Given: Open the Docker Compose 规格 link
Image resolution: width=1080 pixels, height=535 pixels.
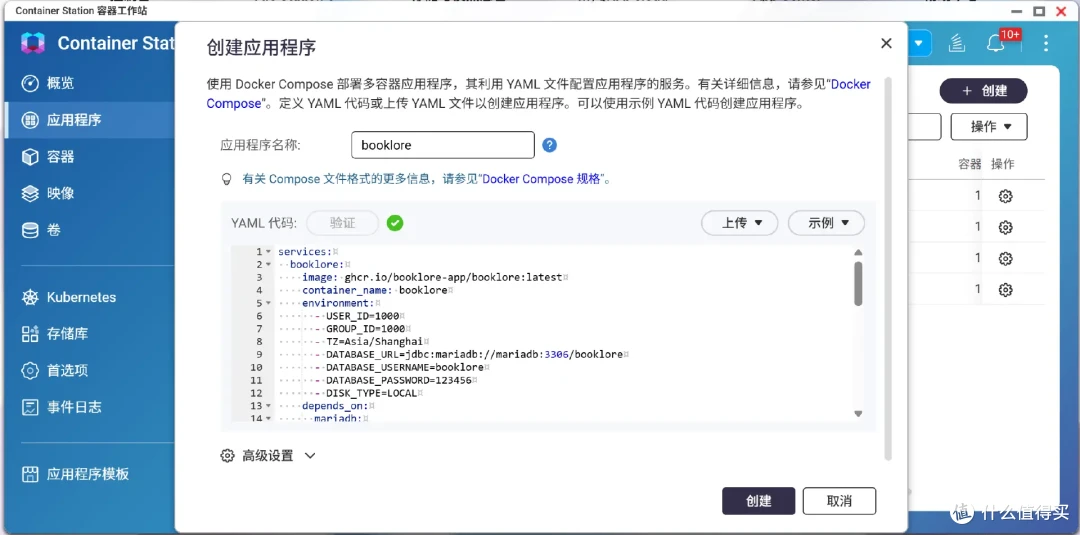Looking at the screenshot, I should coord(542,179).
